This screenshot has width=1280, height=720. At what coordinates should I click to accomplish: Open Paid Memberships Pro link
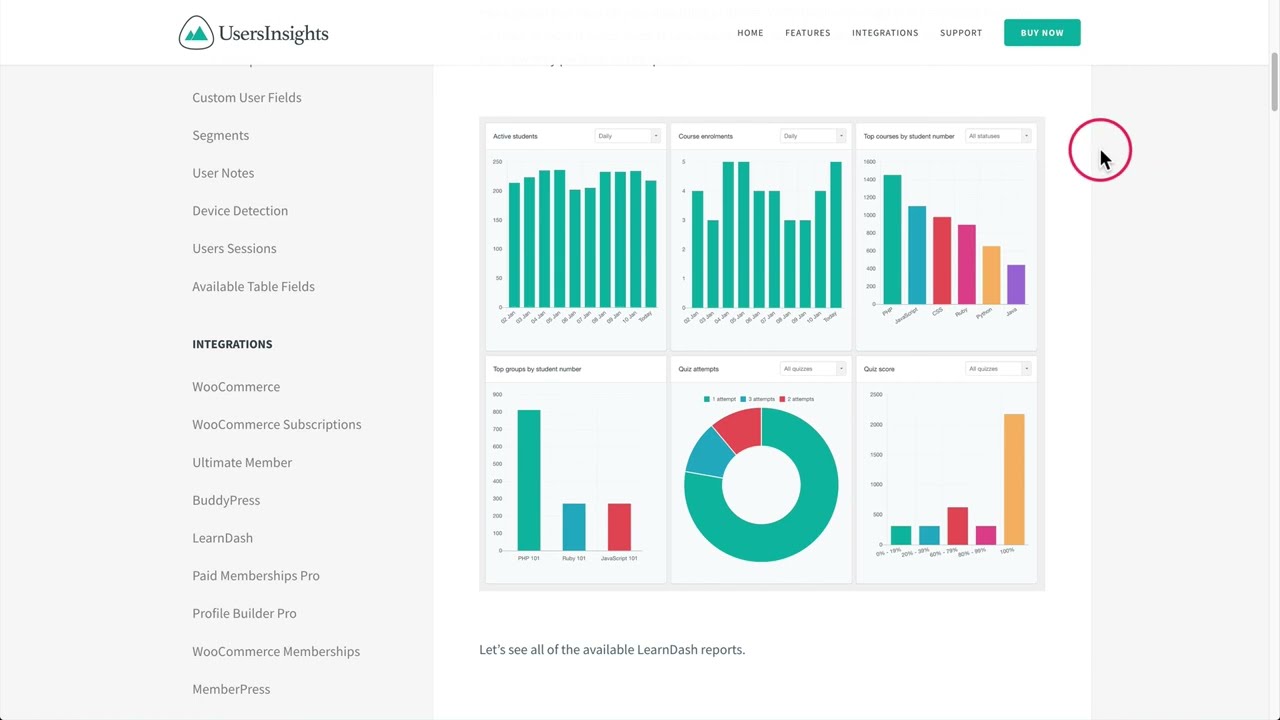tap(256, 576)
